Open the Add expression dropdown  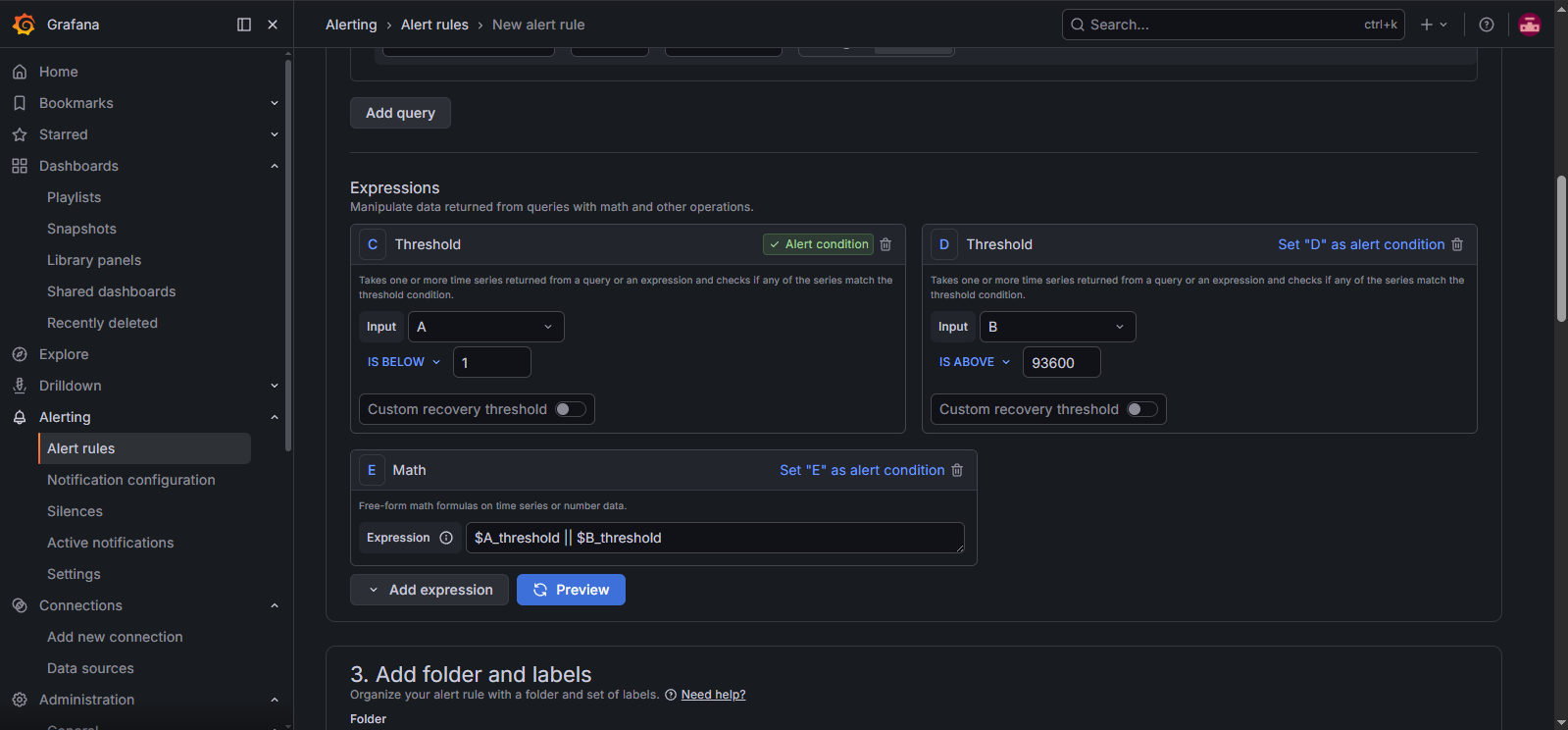pyautogui.click(x=430, y=590)
